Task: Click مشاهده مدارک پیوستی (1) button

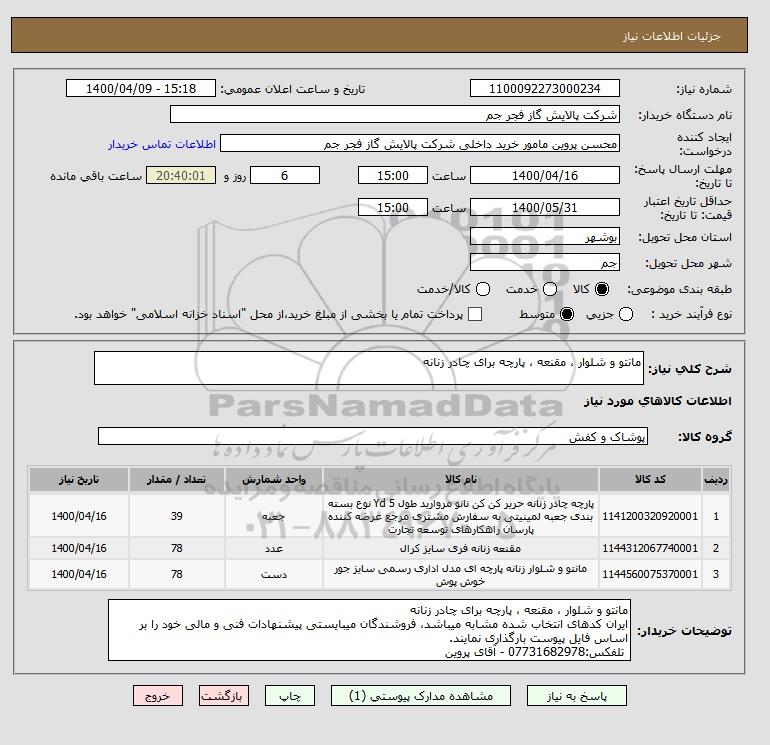Action: 421,696
